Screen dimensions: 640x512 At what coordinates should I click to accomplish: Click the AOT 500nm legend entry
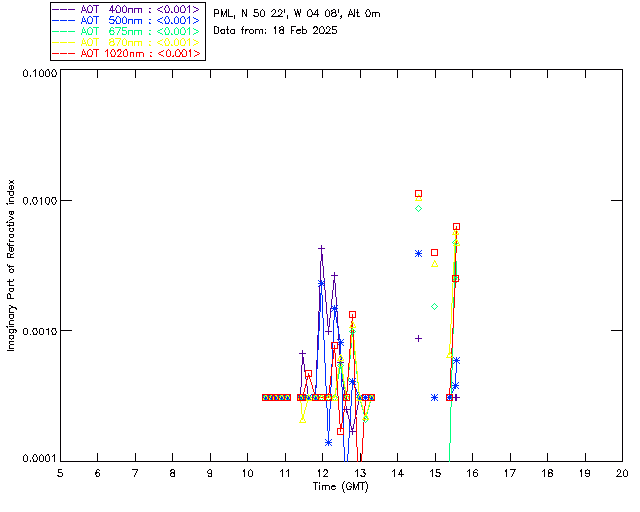click(x=127, y=20)
